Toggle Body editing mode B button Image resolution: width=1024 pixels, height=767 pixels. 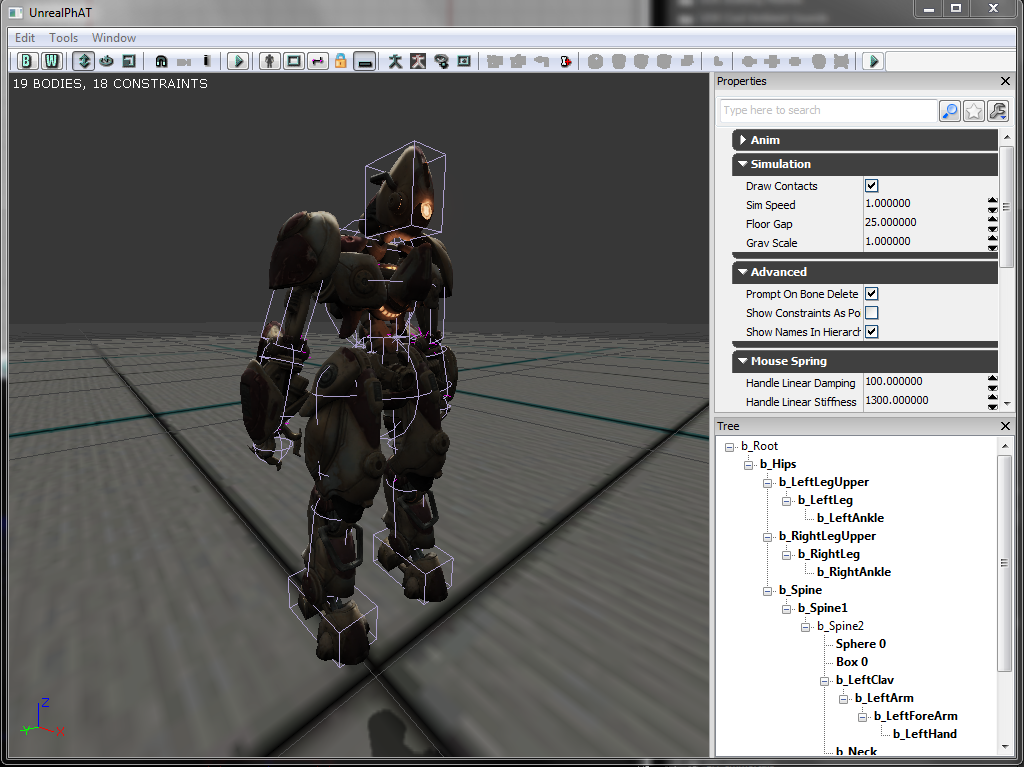coord(27,61)
